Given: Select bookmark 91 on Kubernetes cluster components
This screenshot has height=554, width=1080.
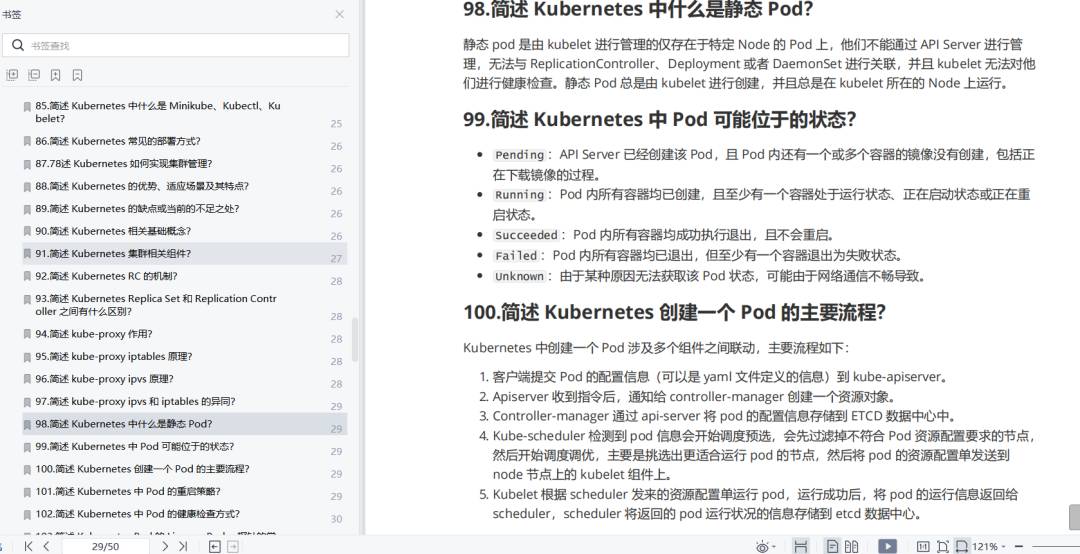Looking at the screenshot, I should click(x=185, y=254).
